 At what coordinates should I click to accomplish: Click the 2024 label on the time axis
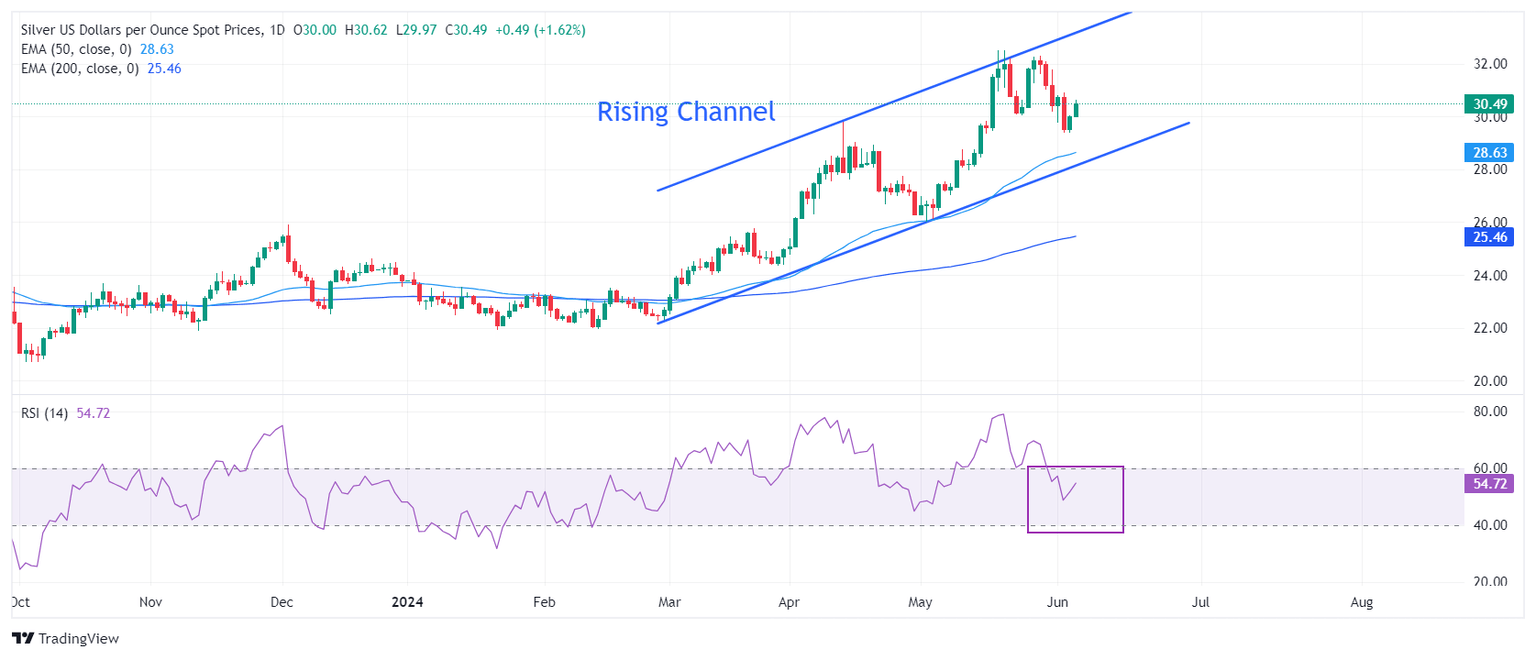tap(407, 603)
